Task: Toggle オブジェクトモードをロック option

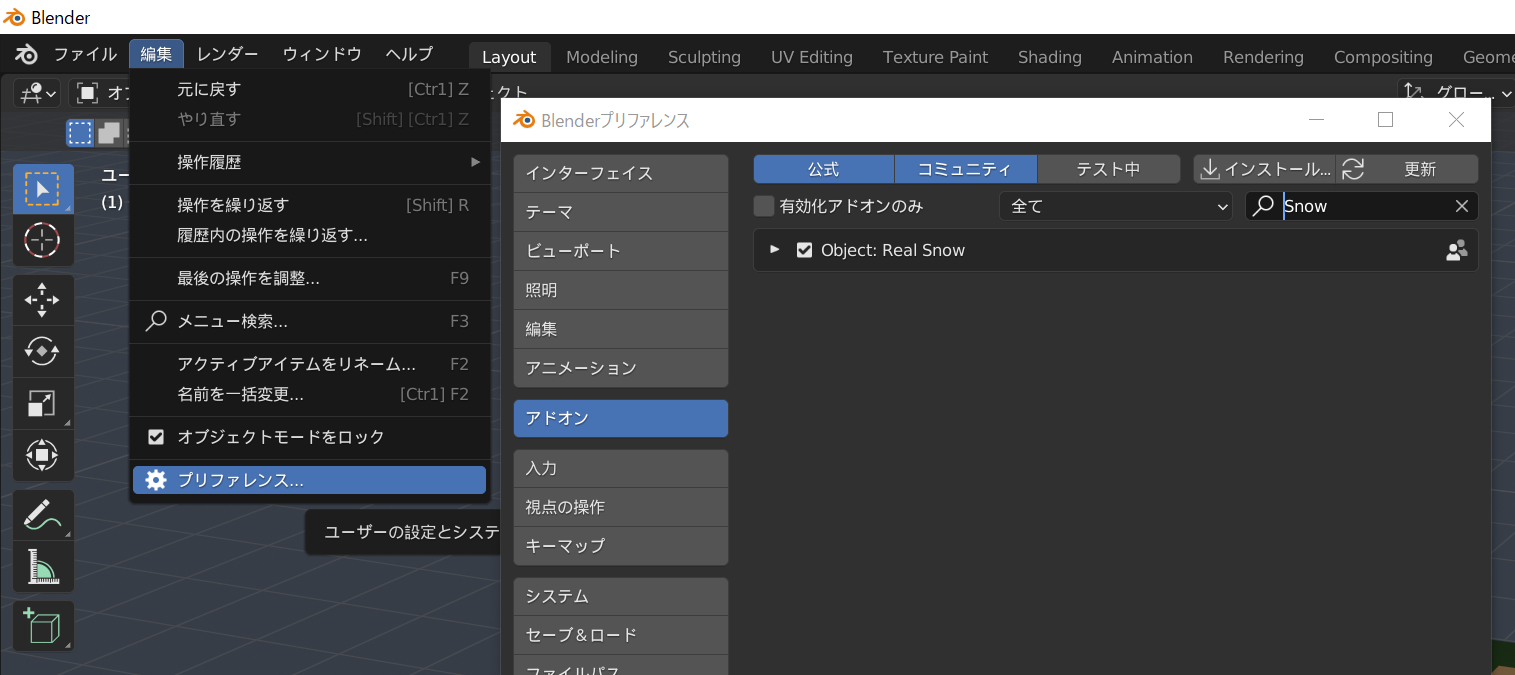Action: [156, 437]
